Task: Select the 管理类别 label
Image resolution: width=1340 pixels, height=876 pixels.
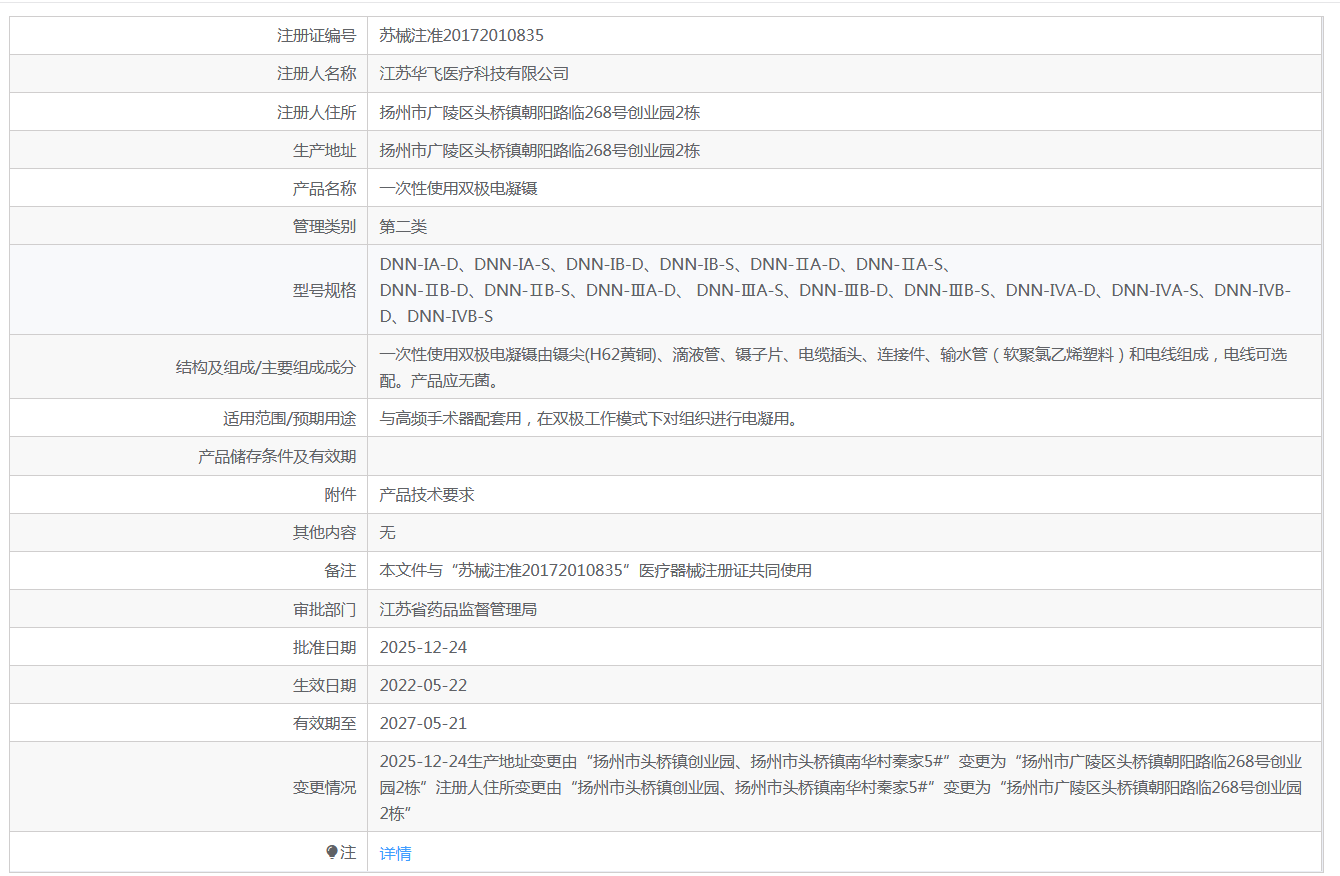Action: click(x=324, y=226)
